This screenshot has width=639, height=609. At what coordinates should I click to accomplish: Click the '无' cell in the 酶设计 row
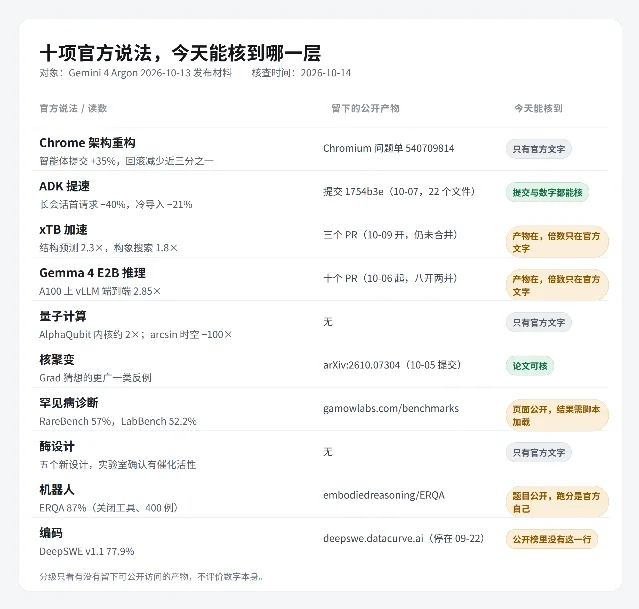[328, 452]
